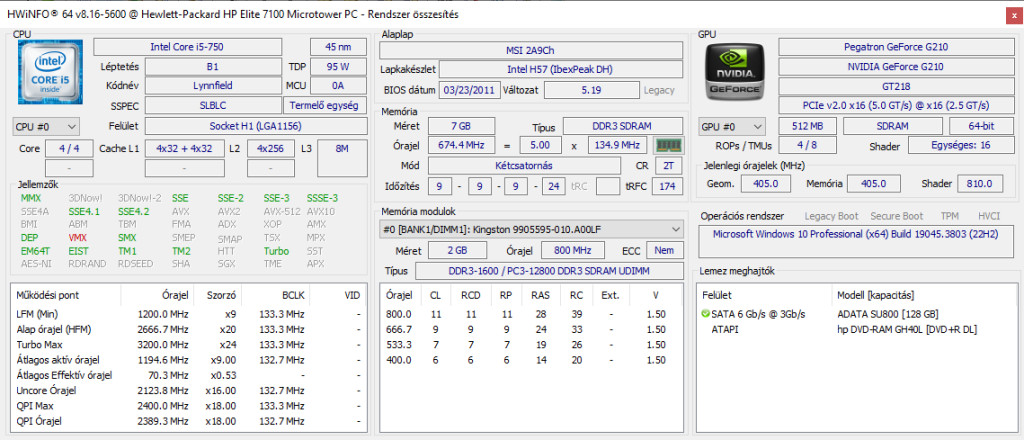This screenshot has height=440, width=1024.
Task: Click the NVIDIA GeForce logo
Action: pyautogui.click(x=737, y=72)
